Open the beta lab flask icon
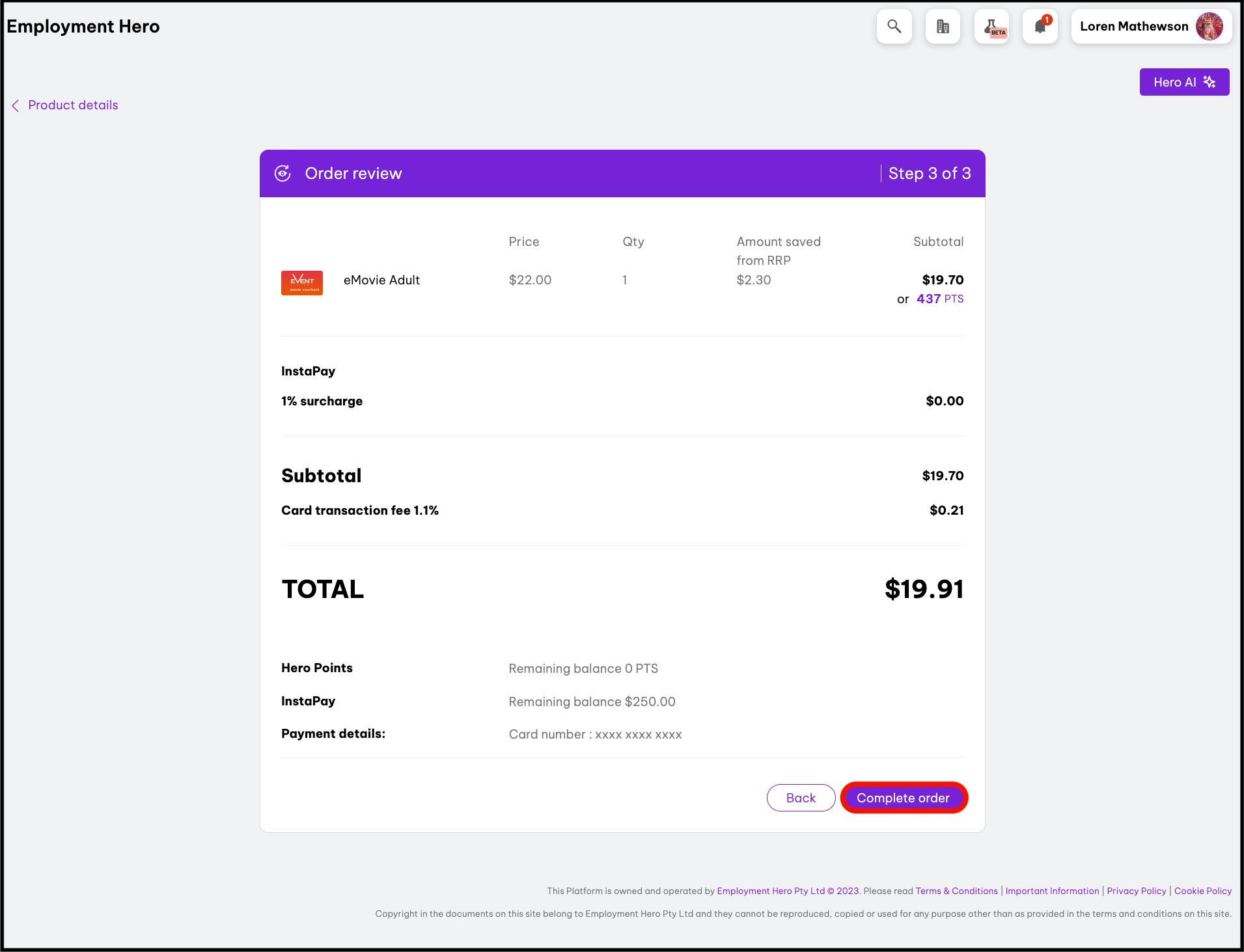The width and height of the screenshot is (1244, 952). coord(991,27)
